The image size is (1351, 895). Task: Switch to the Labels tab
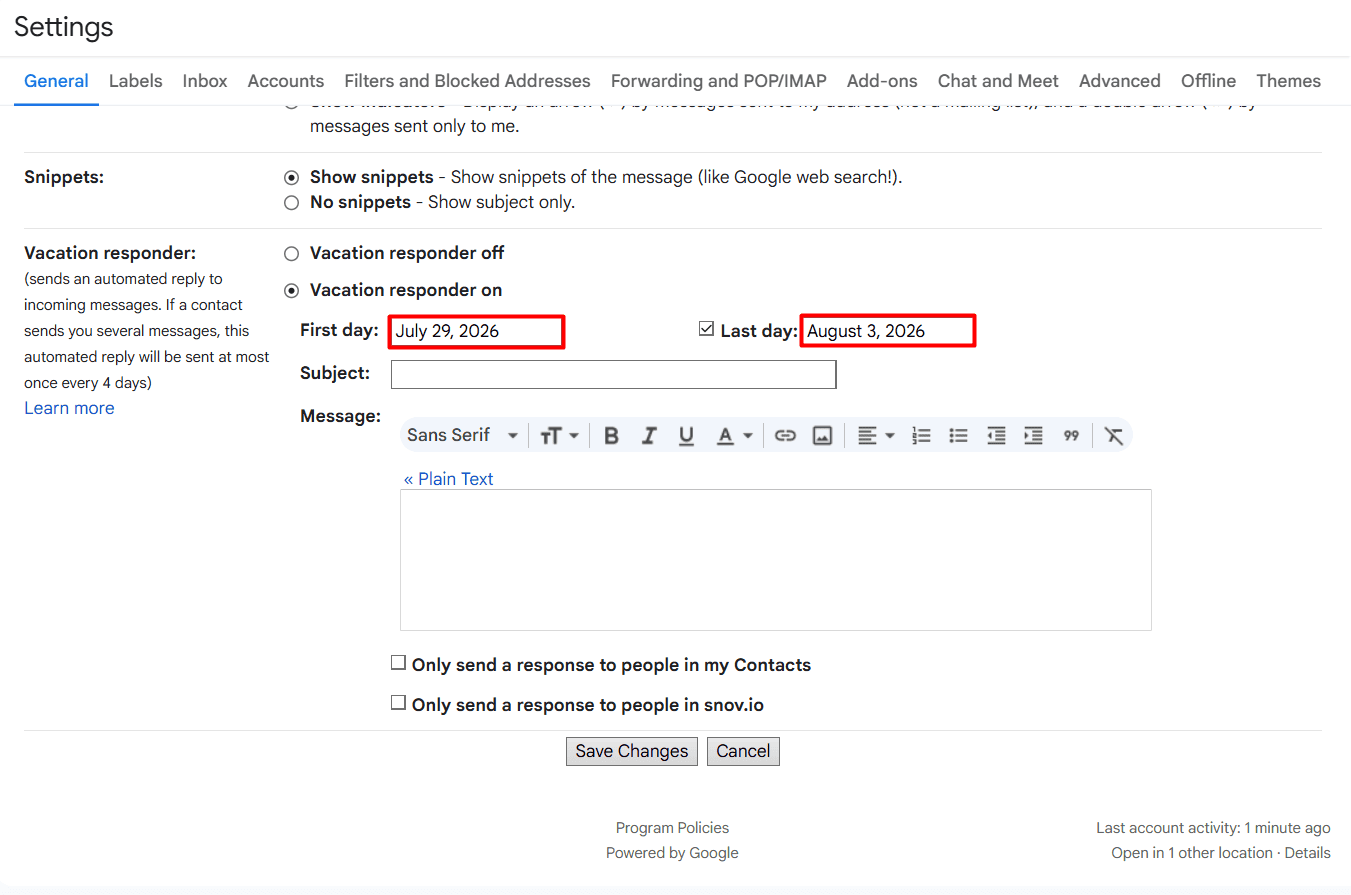coord(135,81)
